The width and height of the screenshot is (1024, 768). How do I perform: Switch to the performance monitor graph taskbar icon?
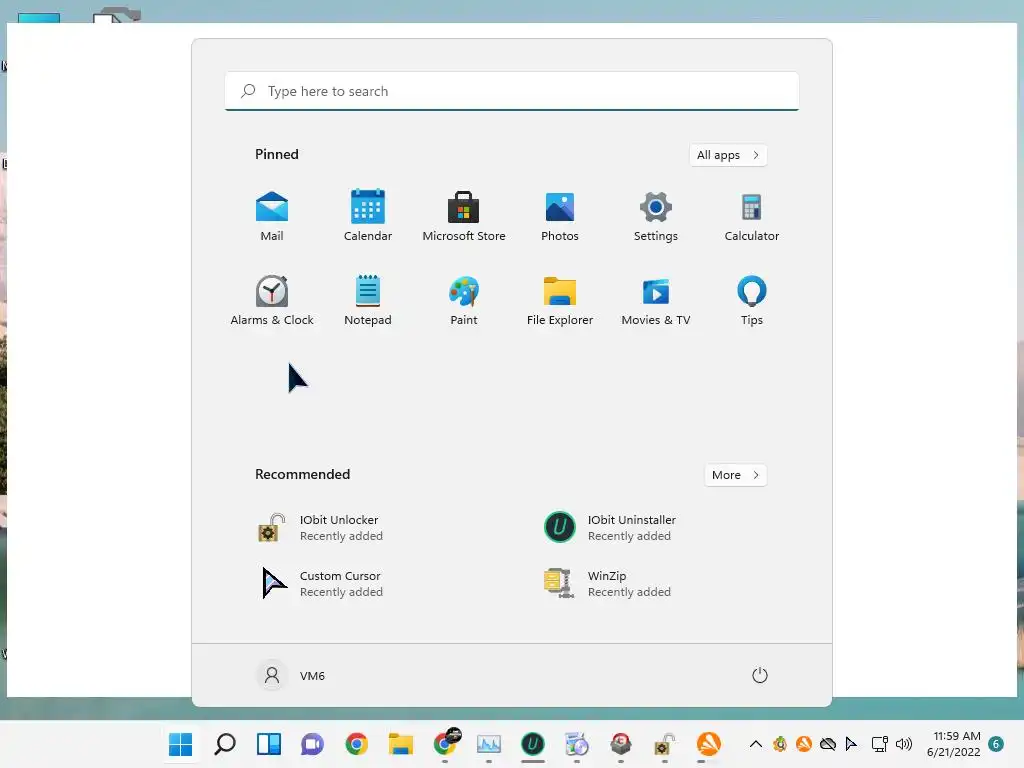tap(488, 744)
